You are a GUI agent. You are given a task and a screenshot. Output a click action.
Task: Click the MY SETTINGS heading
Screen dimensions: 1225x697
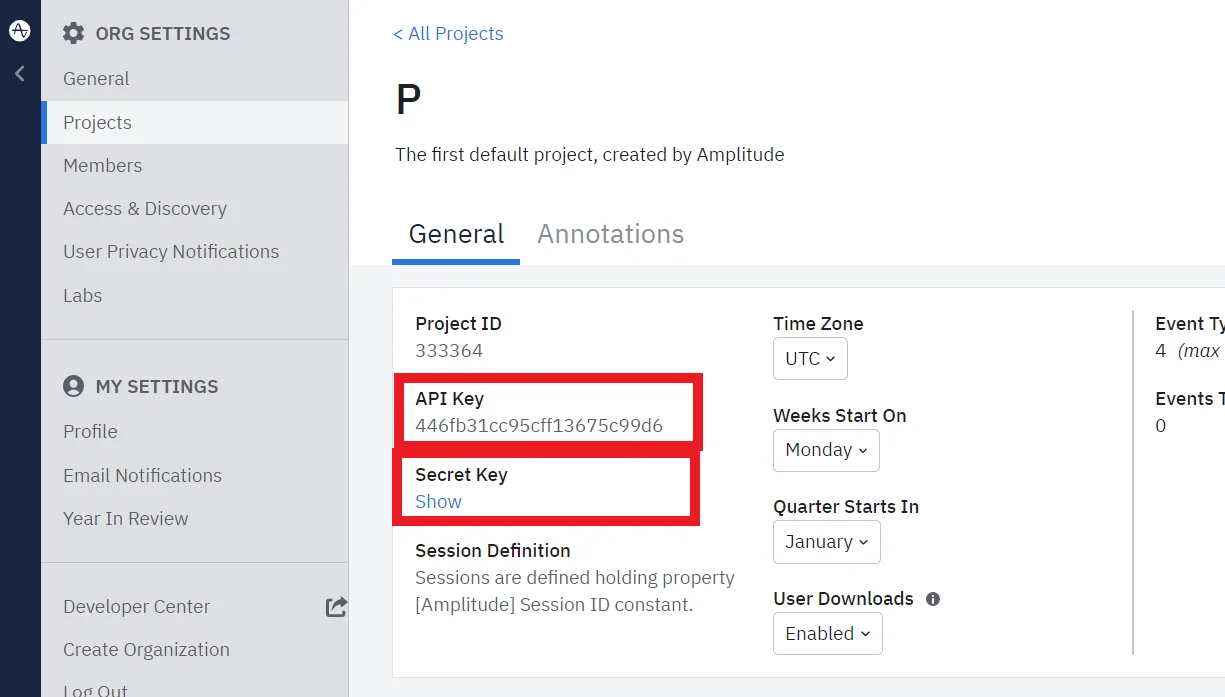pyautogui.click(x=156, y=386)
